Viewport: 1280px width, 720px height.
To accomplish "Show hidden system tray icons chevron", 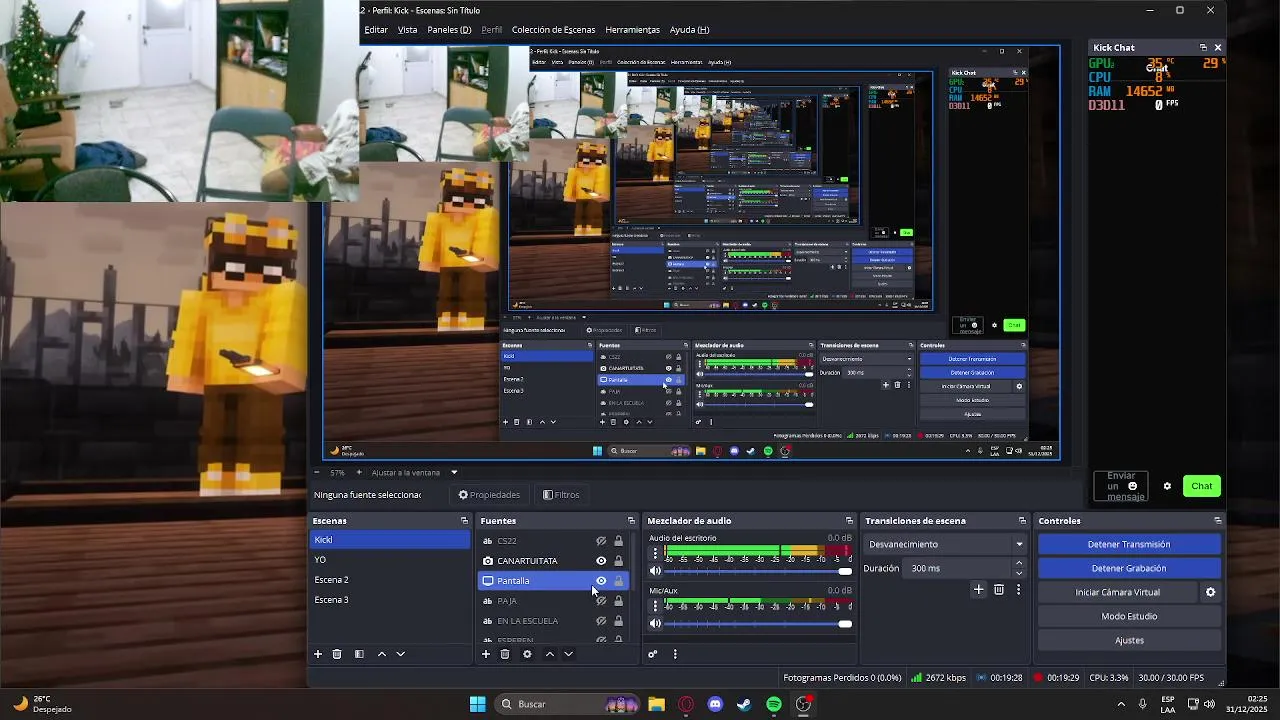I will coord(1121,704).
